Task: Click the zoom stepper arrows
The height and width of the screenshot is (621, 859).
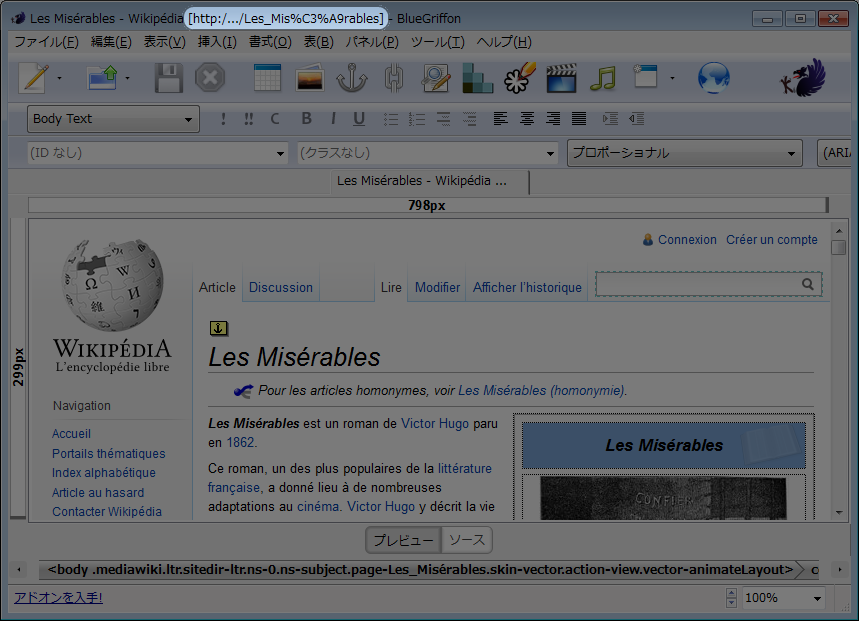Action: click(x=731, y=598)
